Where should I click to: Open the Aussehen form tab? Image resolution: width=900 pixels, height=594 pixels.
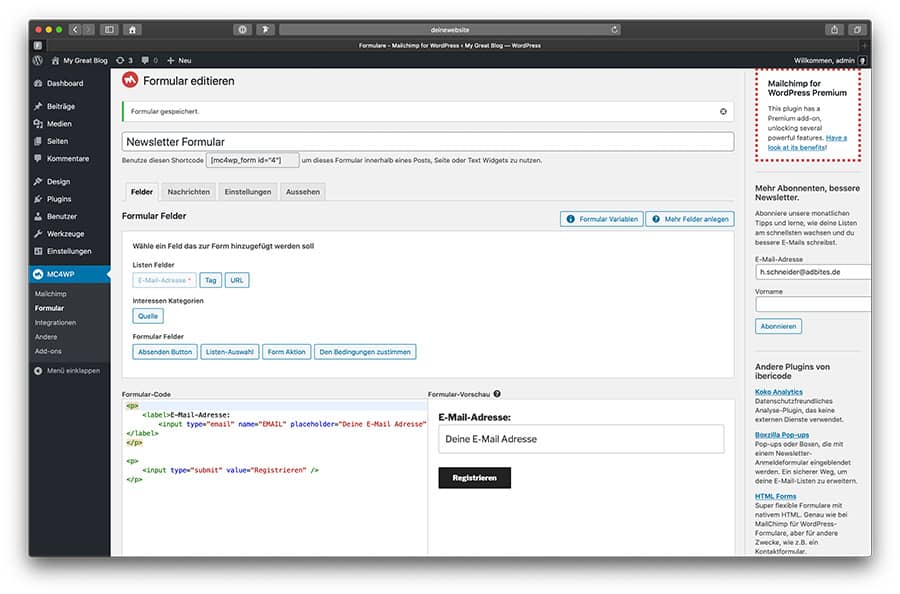pyautogui.click(x=303, y=191)
